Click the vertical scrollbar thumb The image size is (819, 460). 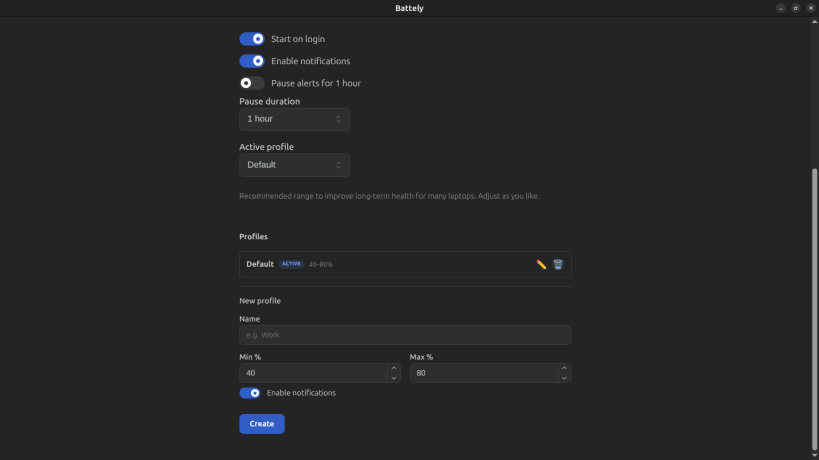click(814, 309)
